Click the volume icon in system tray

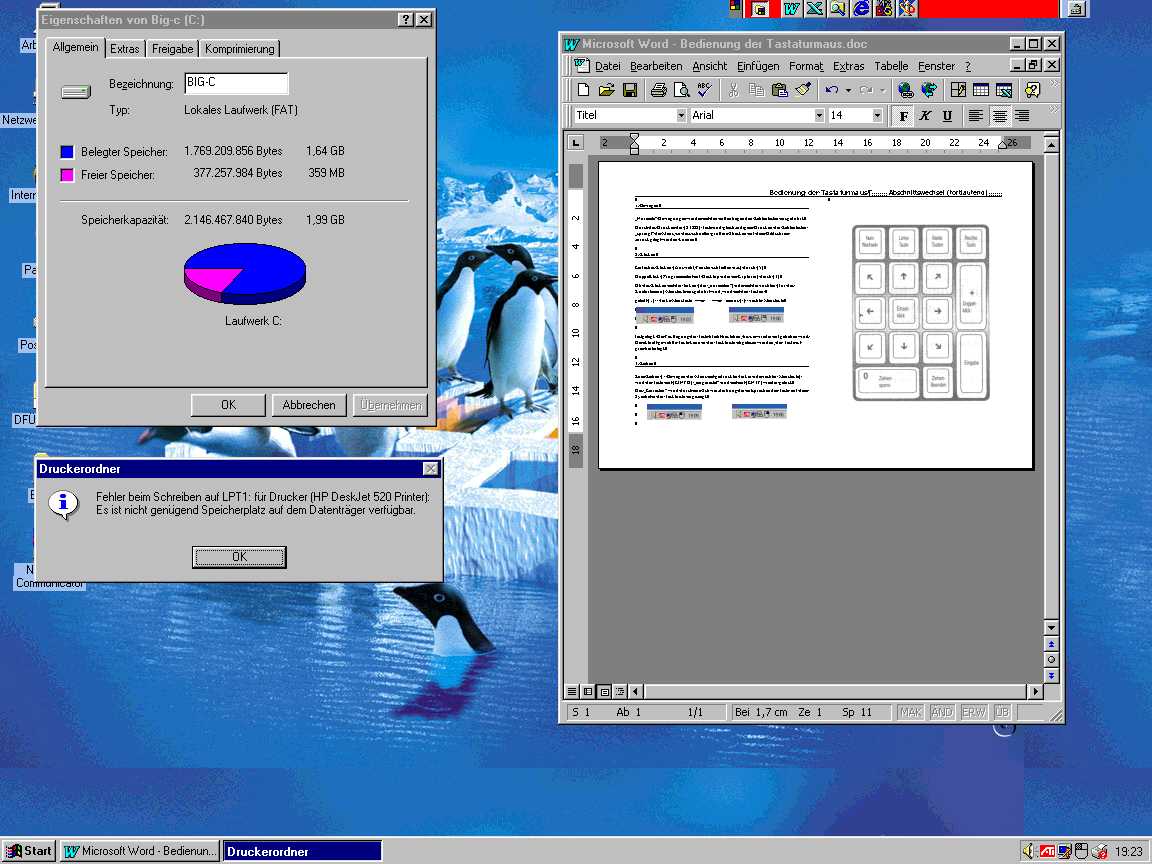(x=1028, y=851)
